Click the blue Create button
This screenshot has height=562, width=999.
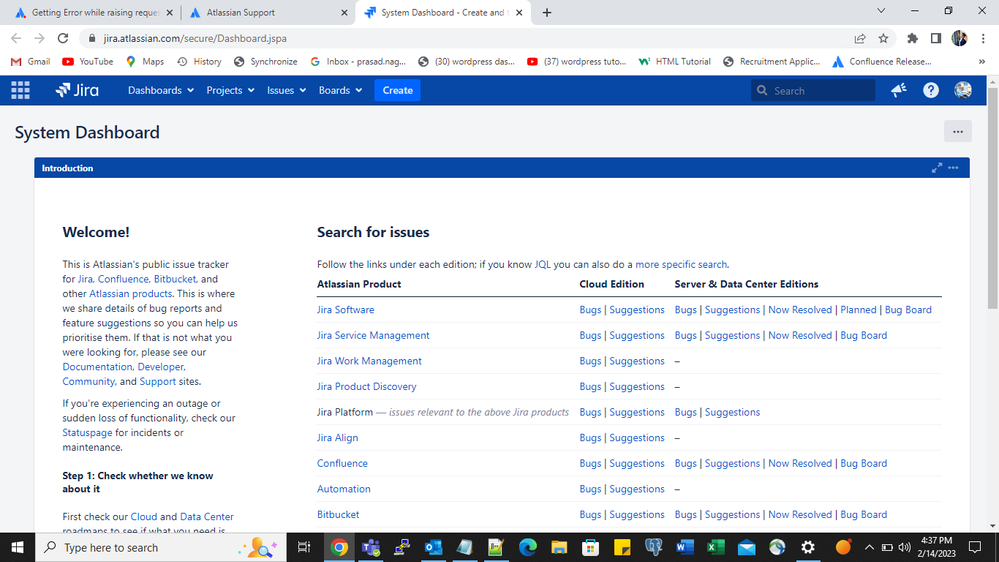[398, 90]
